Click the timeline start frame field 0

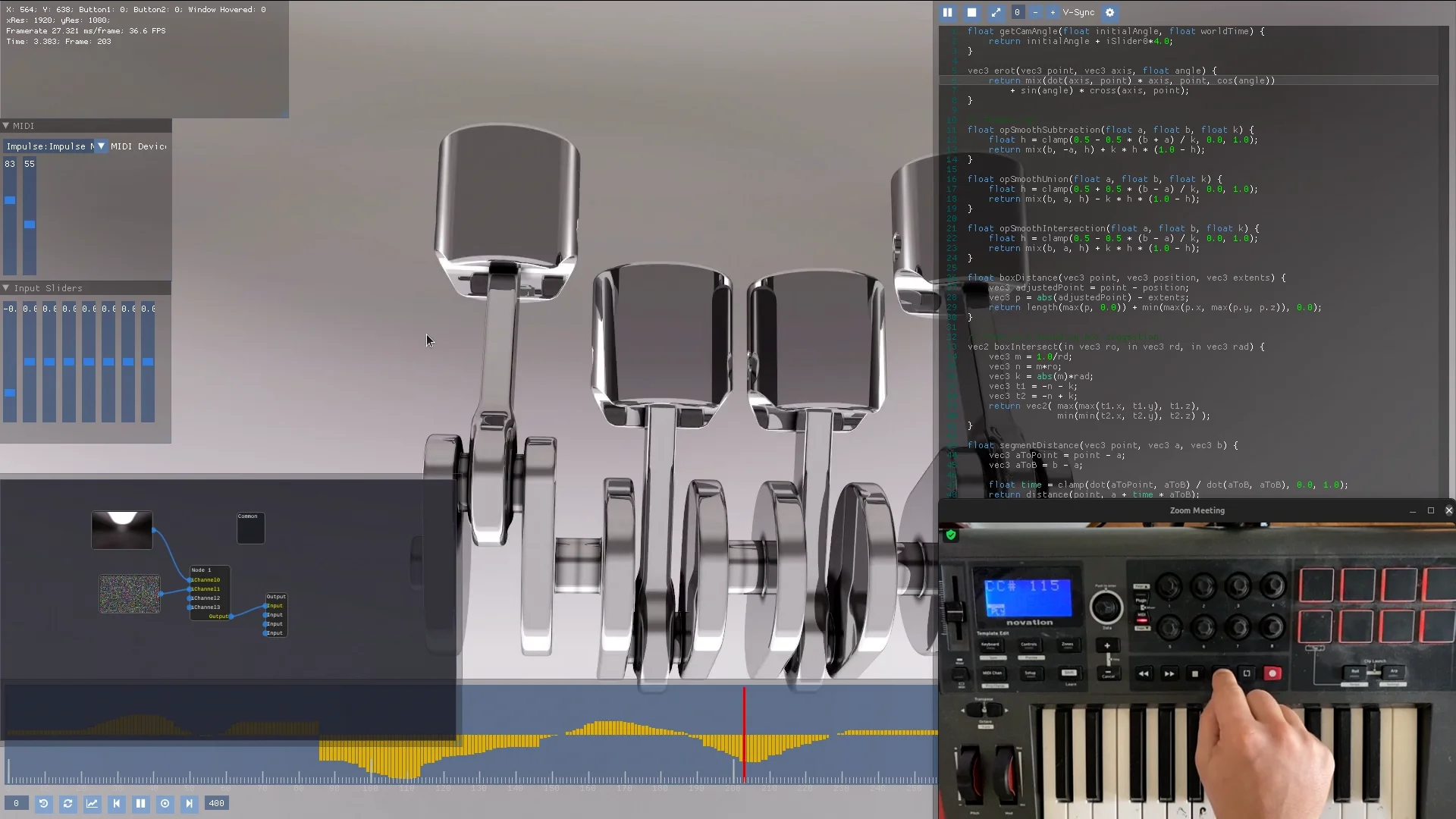[x=17, y=803]
